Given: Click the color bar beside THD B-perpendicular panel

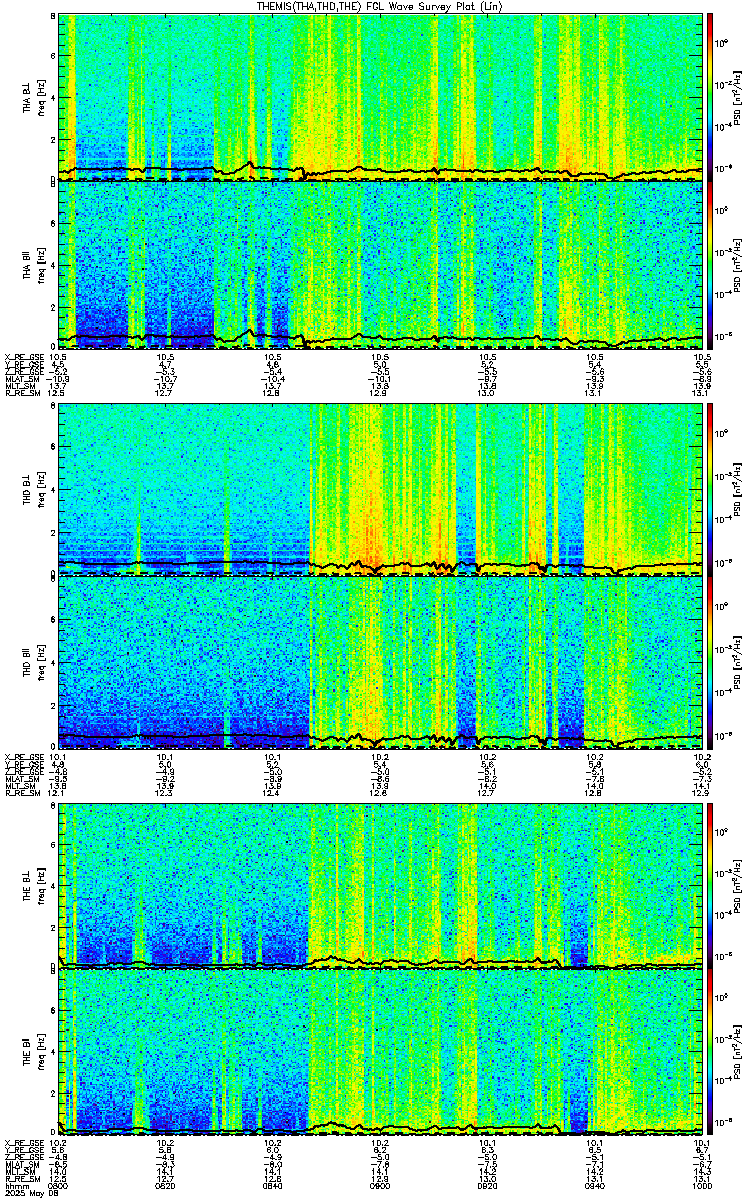Looking at the screenshot, I should (710, 490).
